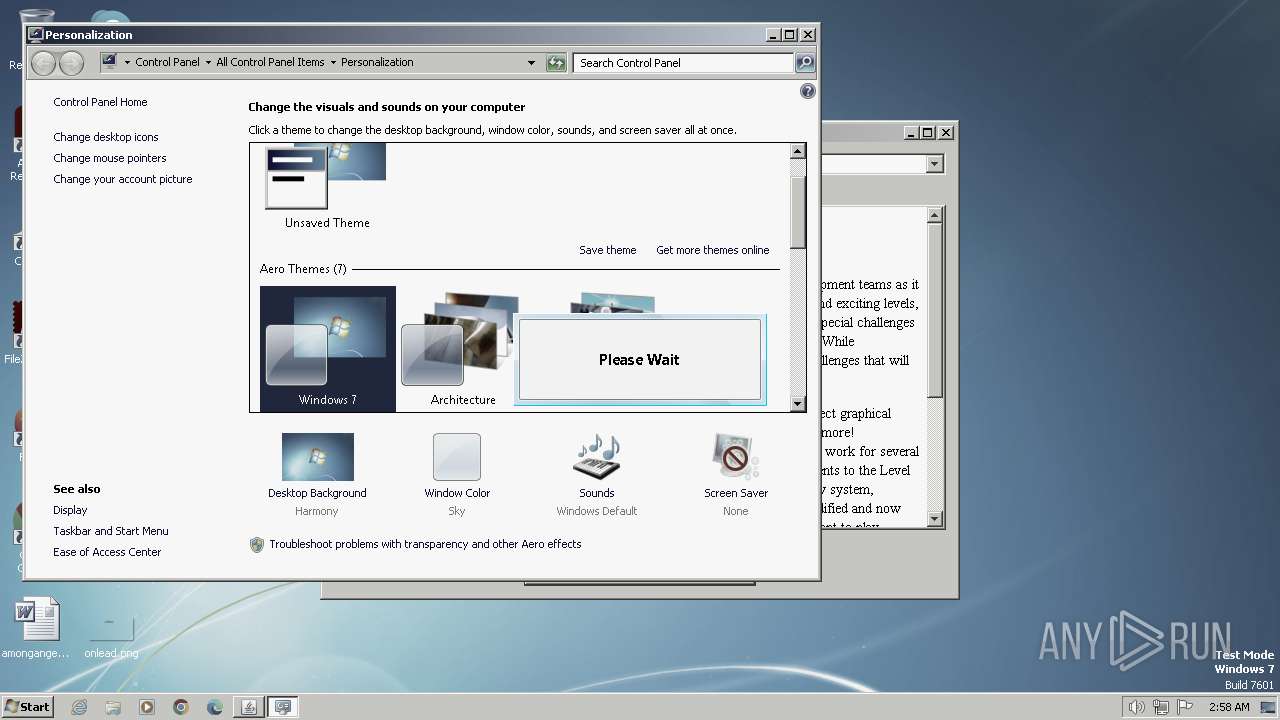Switch to the Java app taskbar button
Viewport: 1280px width, 720px height.
[x=249, y=707]
